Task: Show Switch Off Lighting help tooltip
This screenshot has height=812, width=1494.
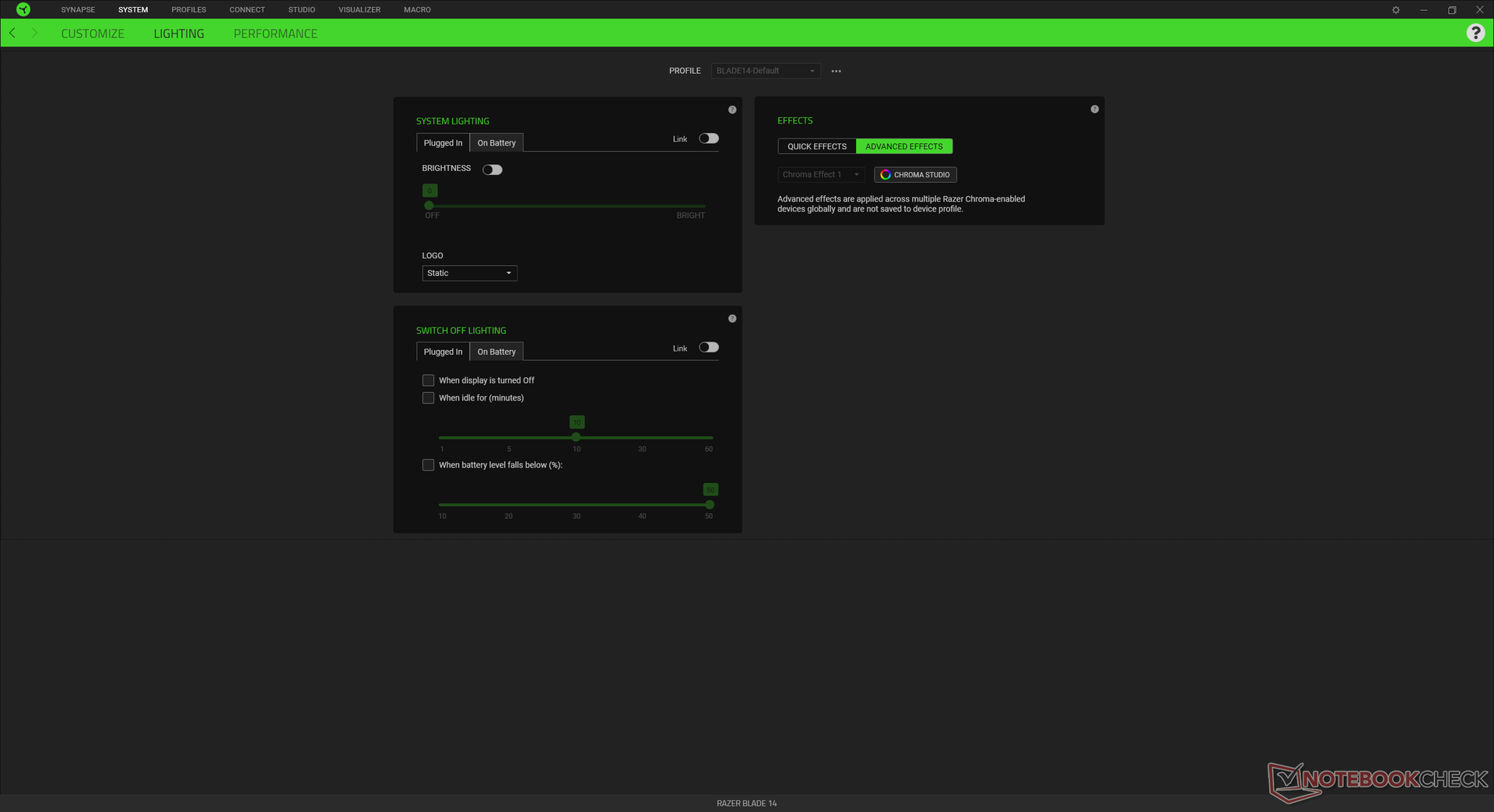Action: tap(732, 319)
